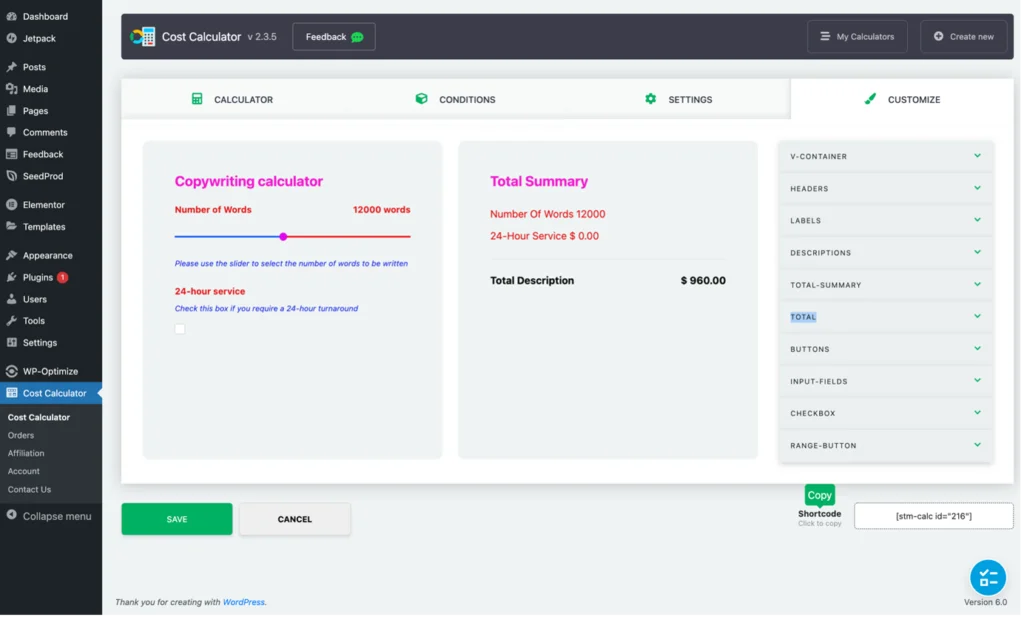Click the Pages icon in sidebar

(x=12, y=111)
